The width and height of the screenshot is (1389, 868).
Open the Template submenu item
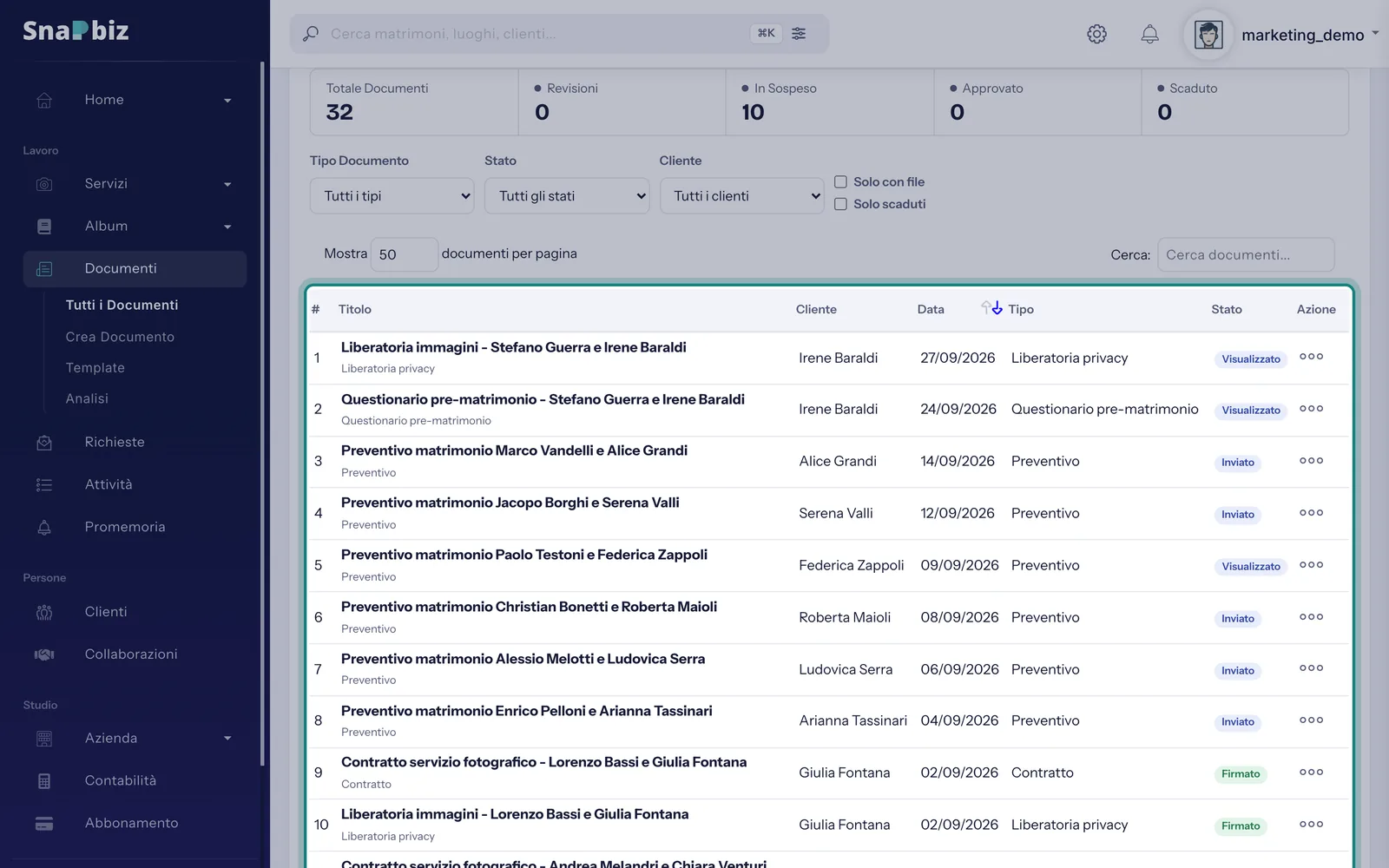(95, 368)
